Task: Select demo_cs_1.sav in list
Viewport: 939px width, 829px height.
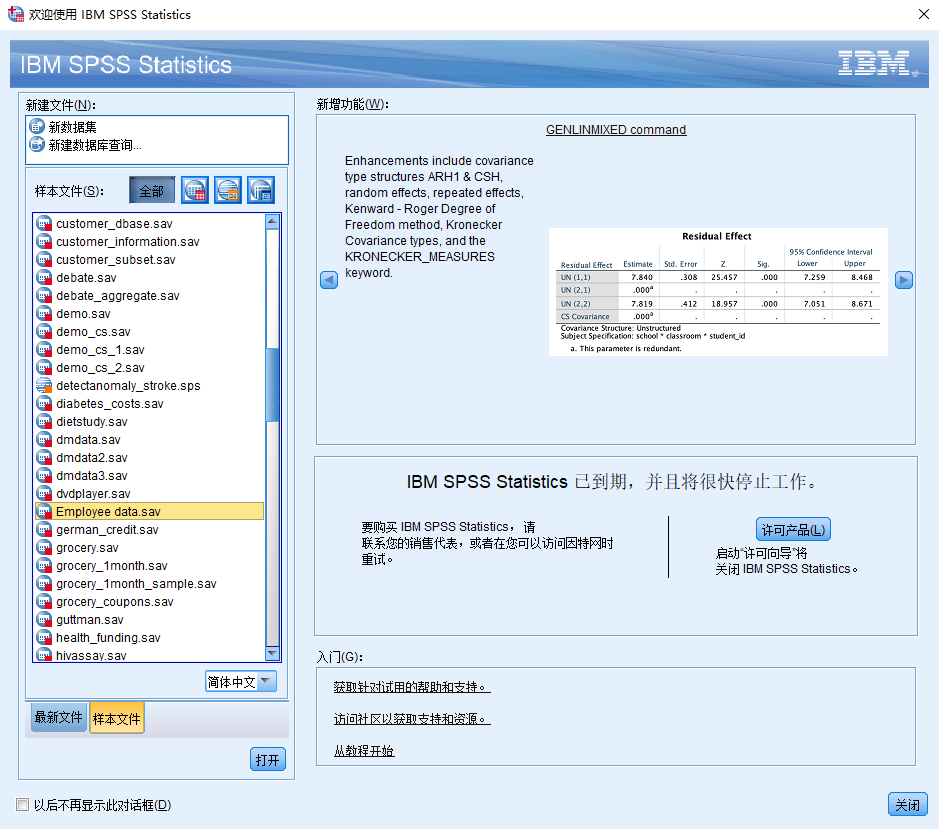Action: click(150, 349)
